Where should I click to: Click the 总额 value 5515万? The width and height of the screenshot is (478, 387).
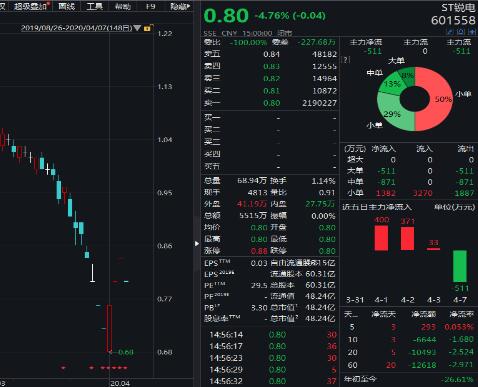click(x=253, y=215)
